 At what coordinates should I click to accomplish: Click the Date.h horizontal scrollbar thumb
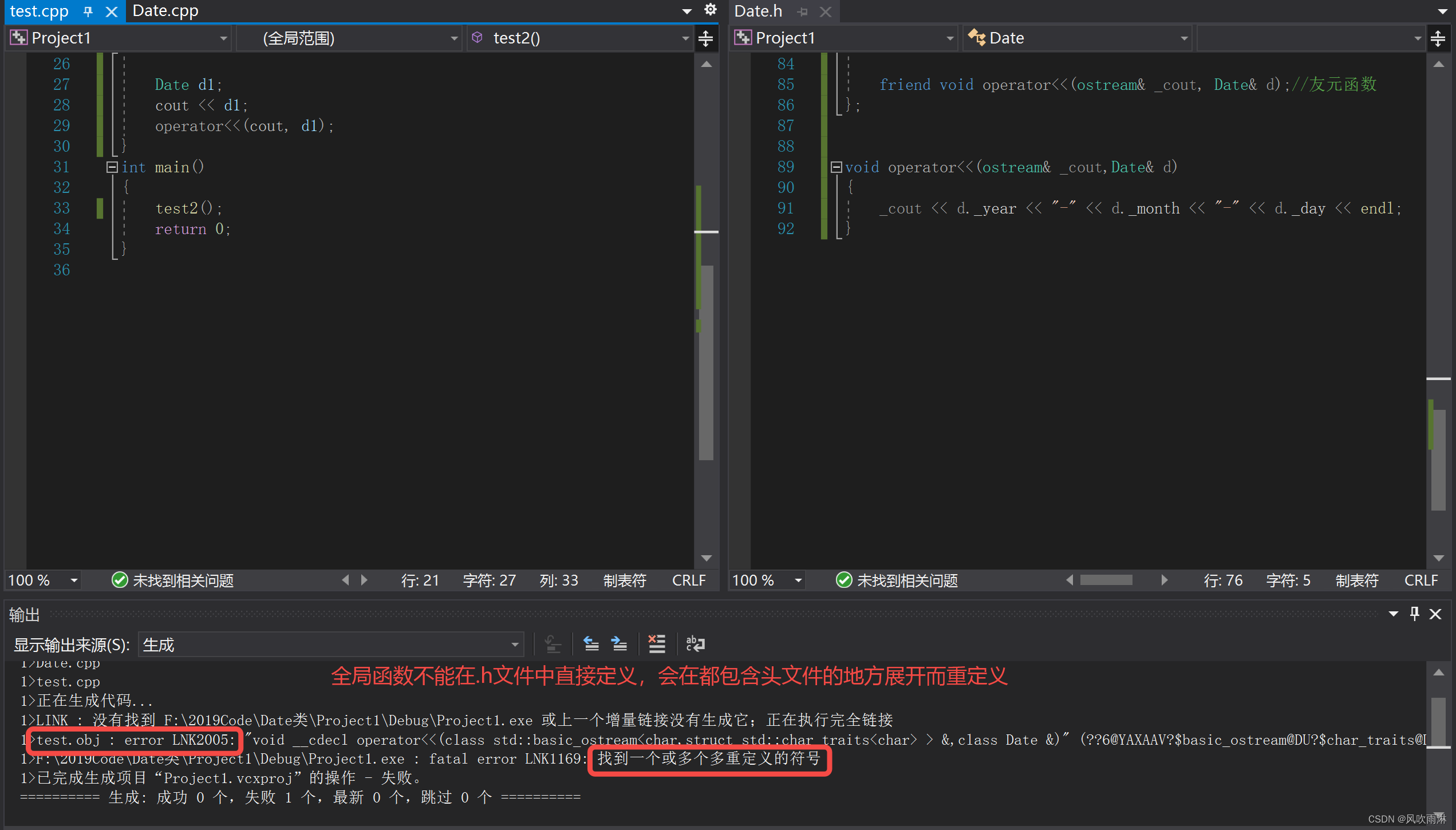coord(1106,580)
